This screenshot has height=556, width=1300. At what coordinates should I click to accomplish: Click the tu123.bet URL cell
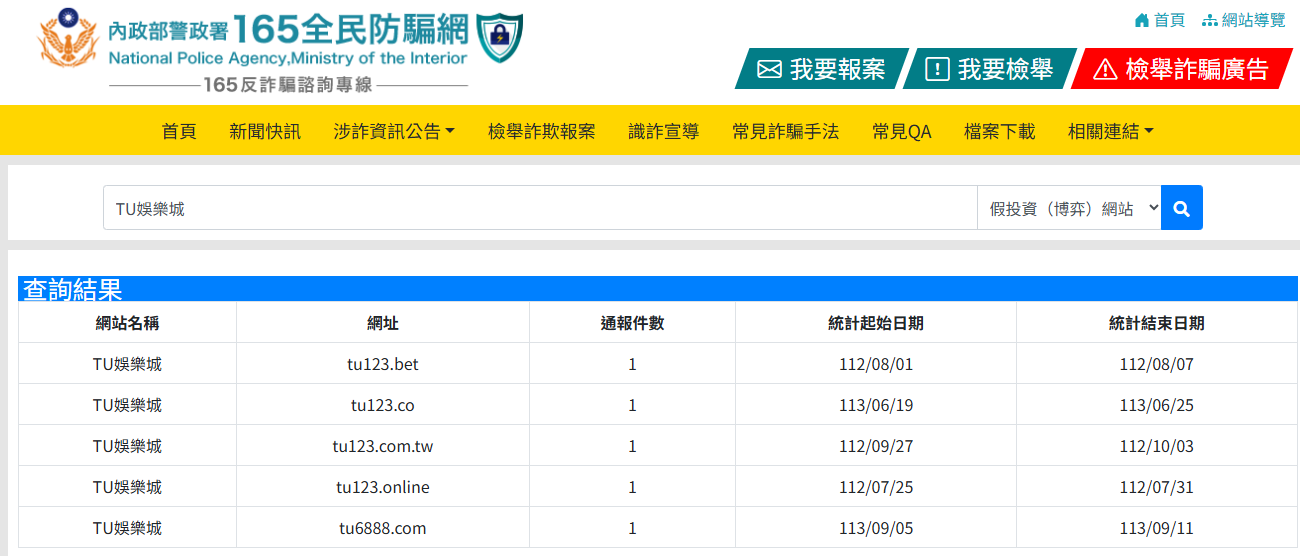[383, 364]
